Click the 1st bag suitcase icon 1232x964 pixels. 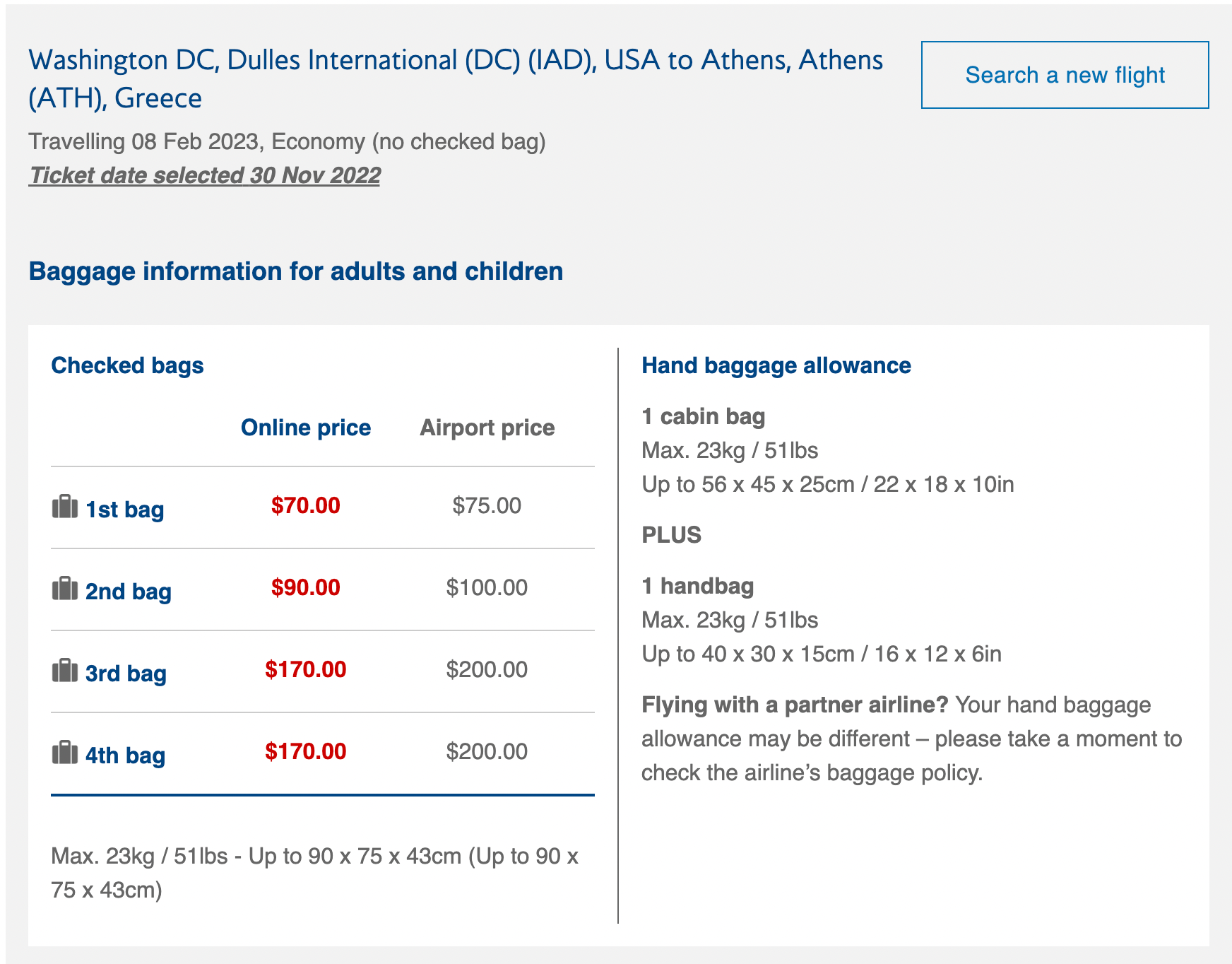(x=64, y=507)
